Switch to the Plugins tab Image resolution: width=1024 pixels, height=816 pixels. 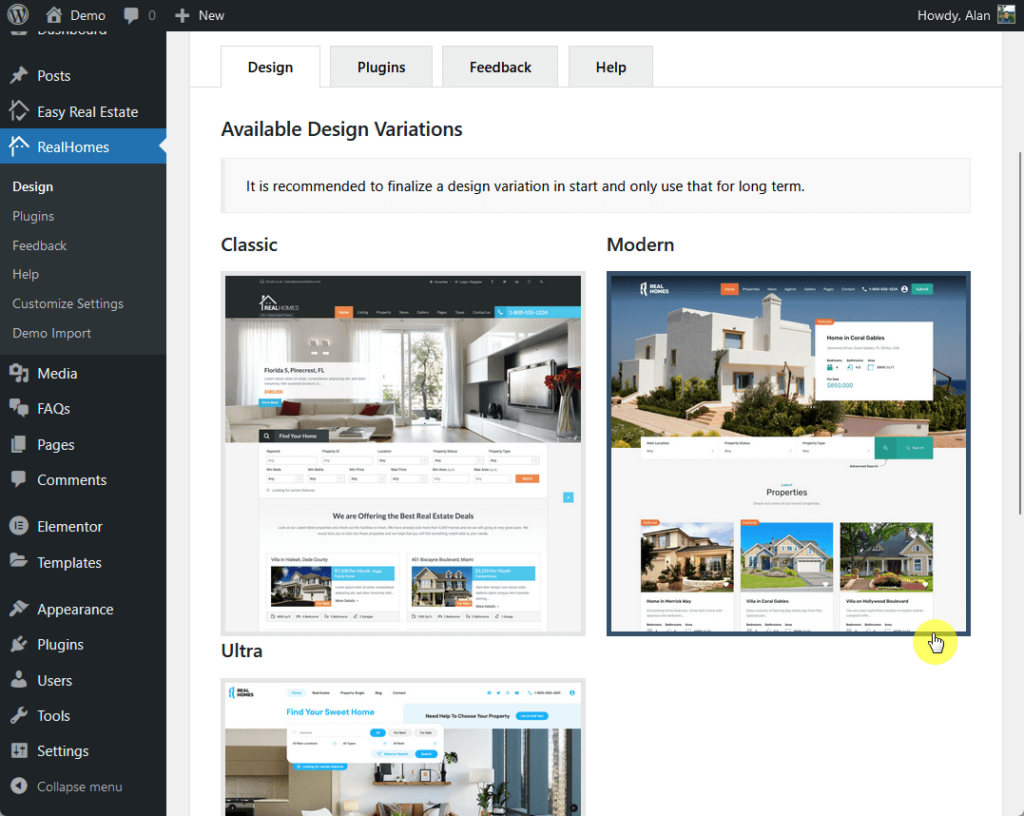(x=381, y=67)
